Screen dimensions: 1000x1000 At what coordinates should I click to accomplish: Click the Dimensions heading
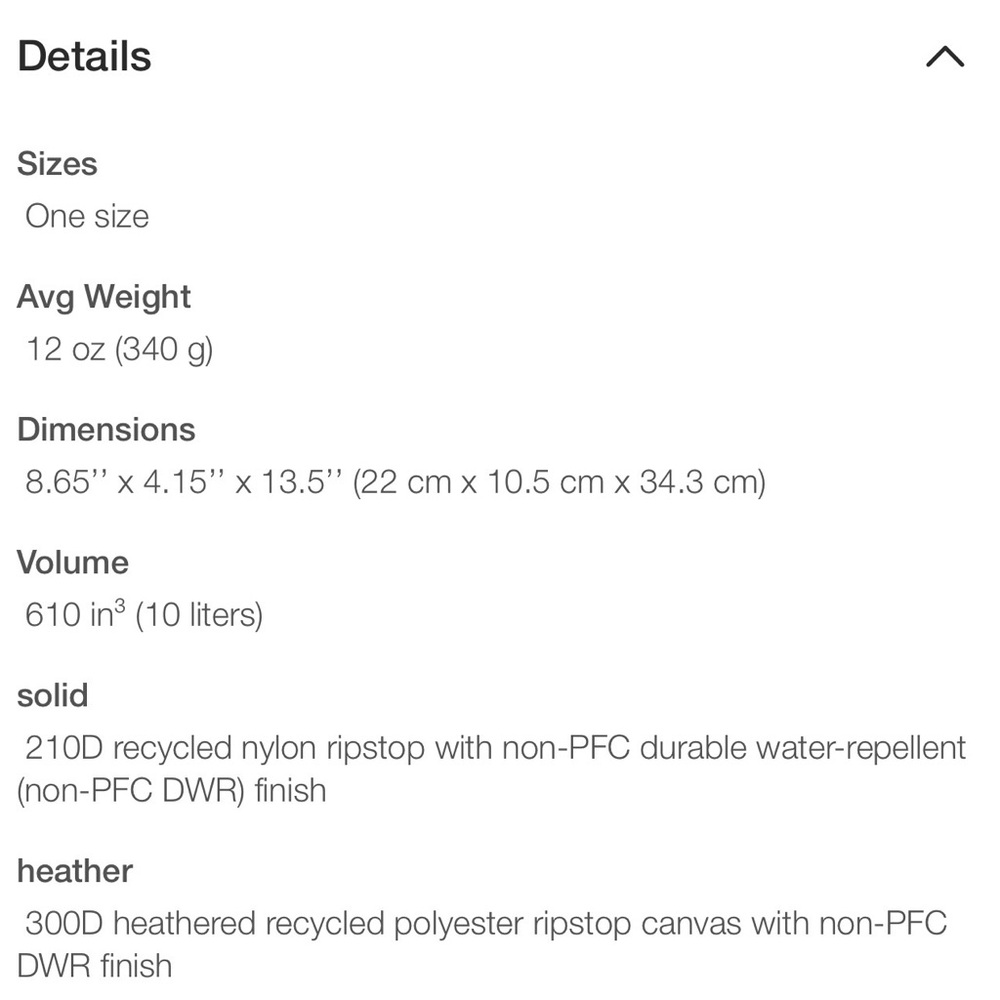point(106,429)
